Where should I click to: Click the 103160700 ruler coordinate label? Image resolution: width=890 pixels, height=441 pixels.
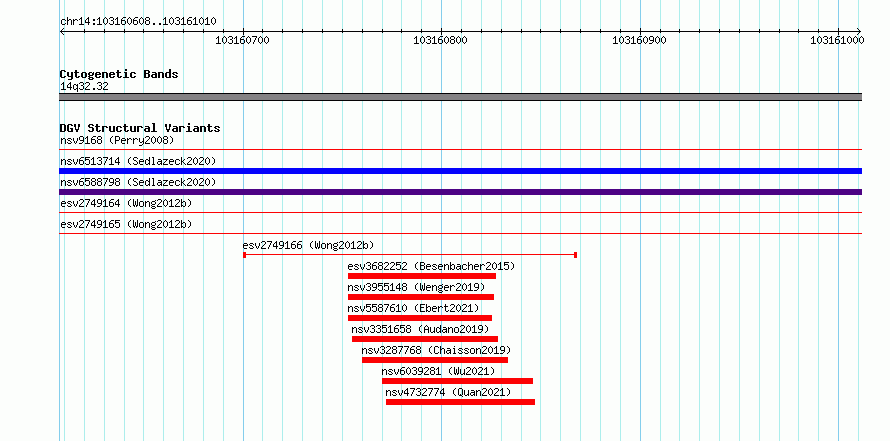click(243, 40)
